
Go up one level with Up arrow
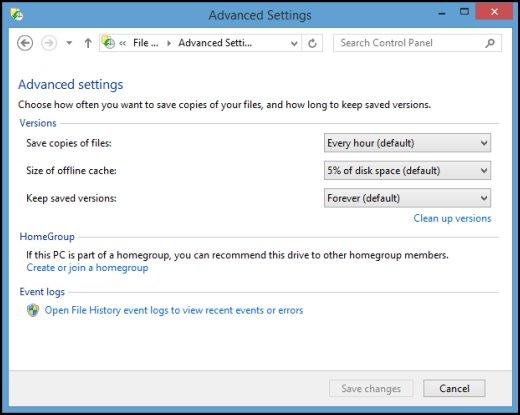pyautogui.click(x=88, y=43)
